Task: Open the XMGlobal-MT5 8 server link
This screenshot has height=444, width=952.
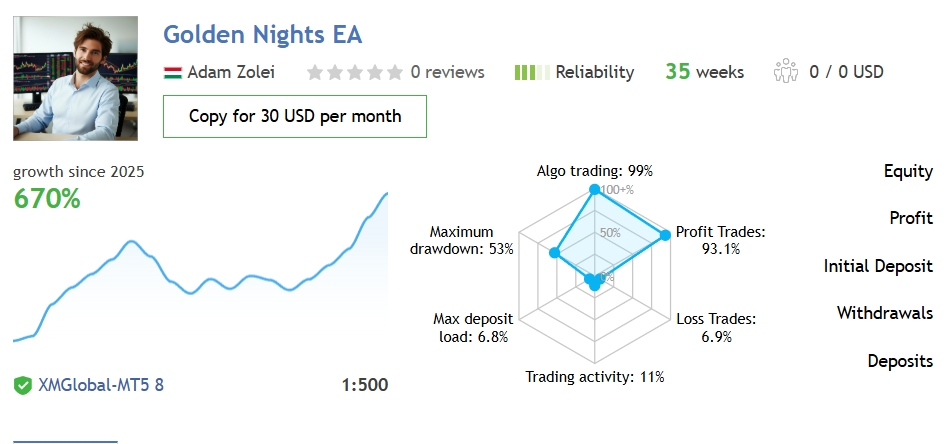Action: (100, 385)
